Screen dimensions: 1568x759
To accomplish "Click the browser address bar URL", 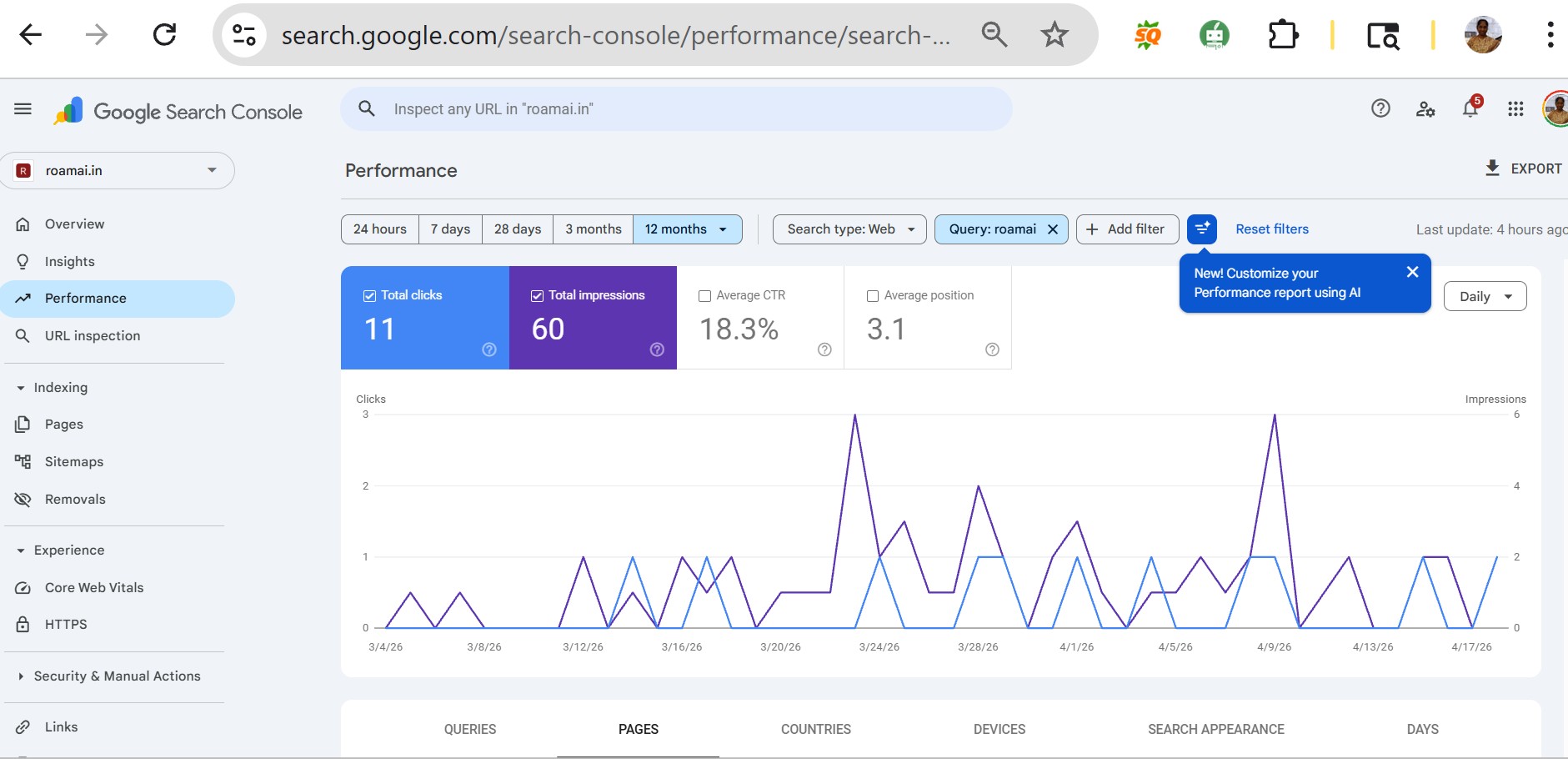I will coord(615,35).
